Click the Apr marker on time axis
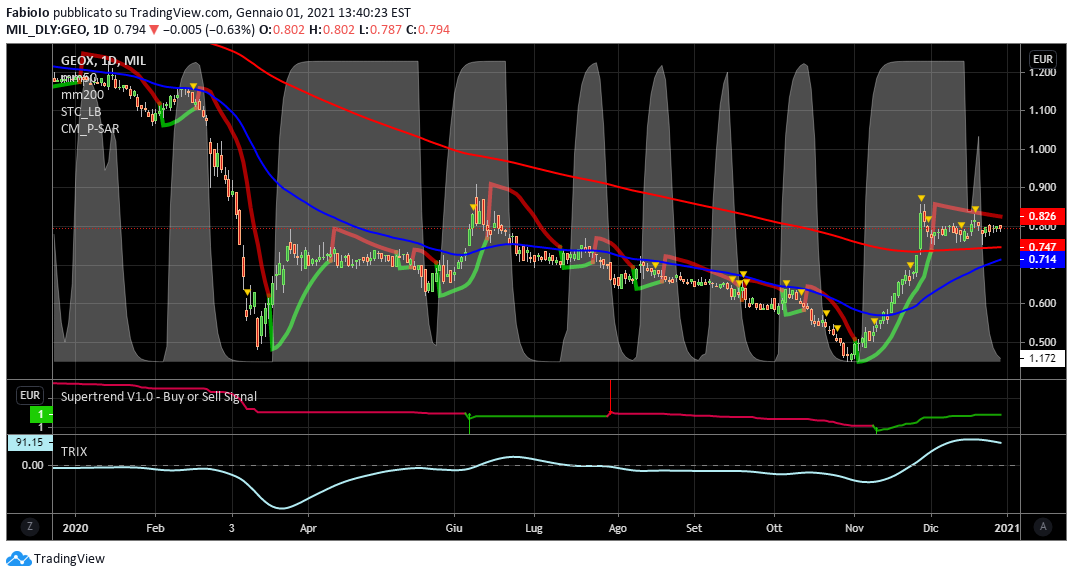 pos(308,526)
